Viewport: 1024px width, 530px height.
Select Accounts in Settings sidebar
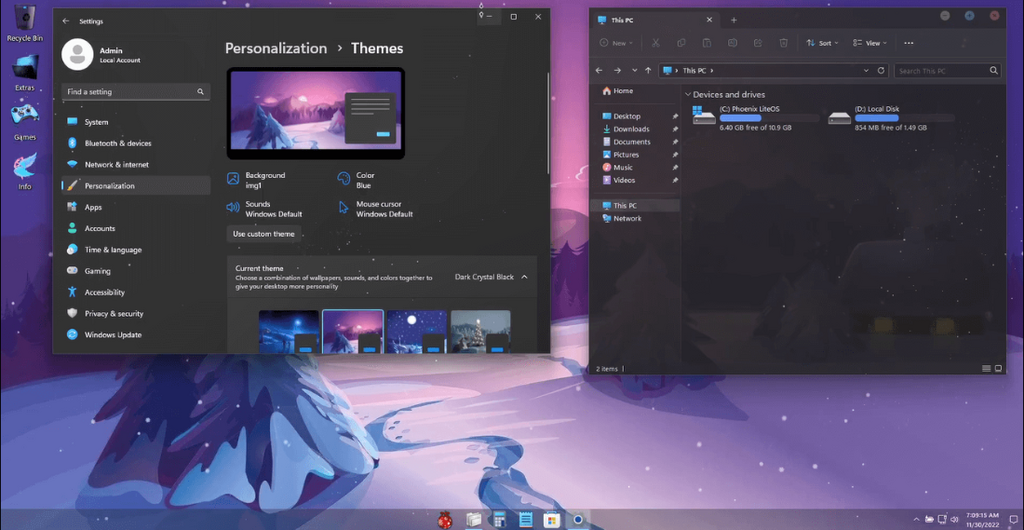tap(136, 228)
